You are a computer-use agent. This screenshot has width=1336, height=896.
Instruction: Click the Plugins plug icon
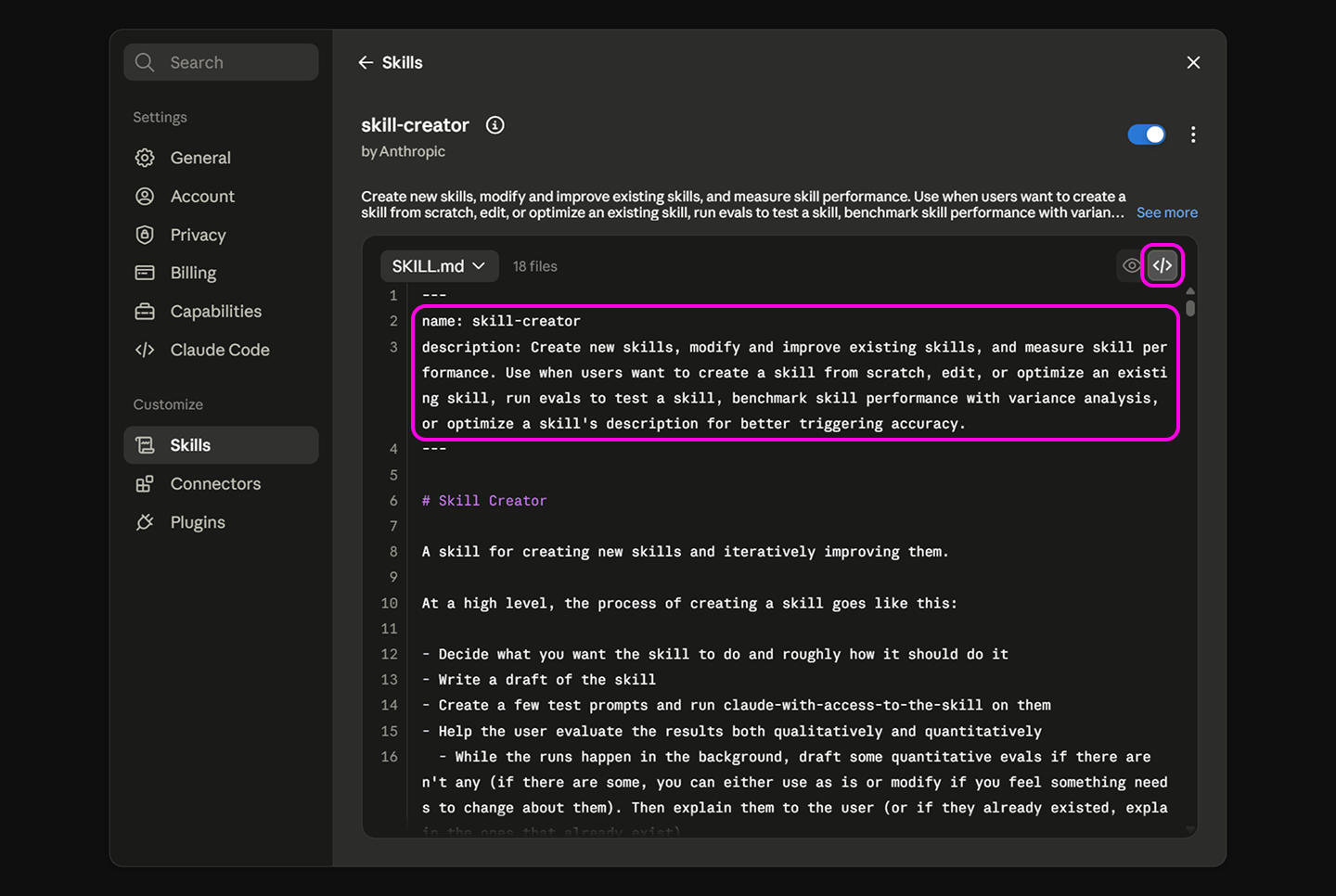145,522
